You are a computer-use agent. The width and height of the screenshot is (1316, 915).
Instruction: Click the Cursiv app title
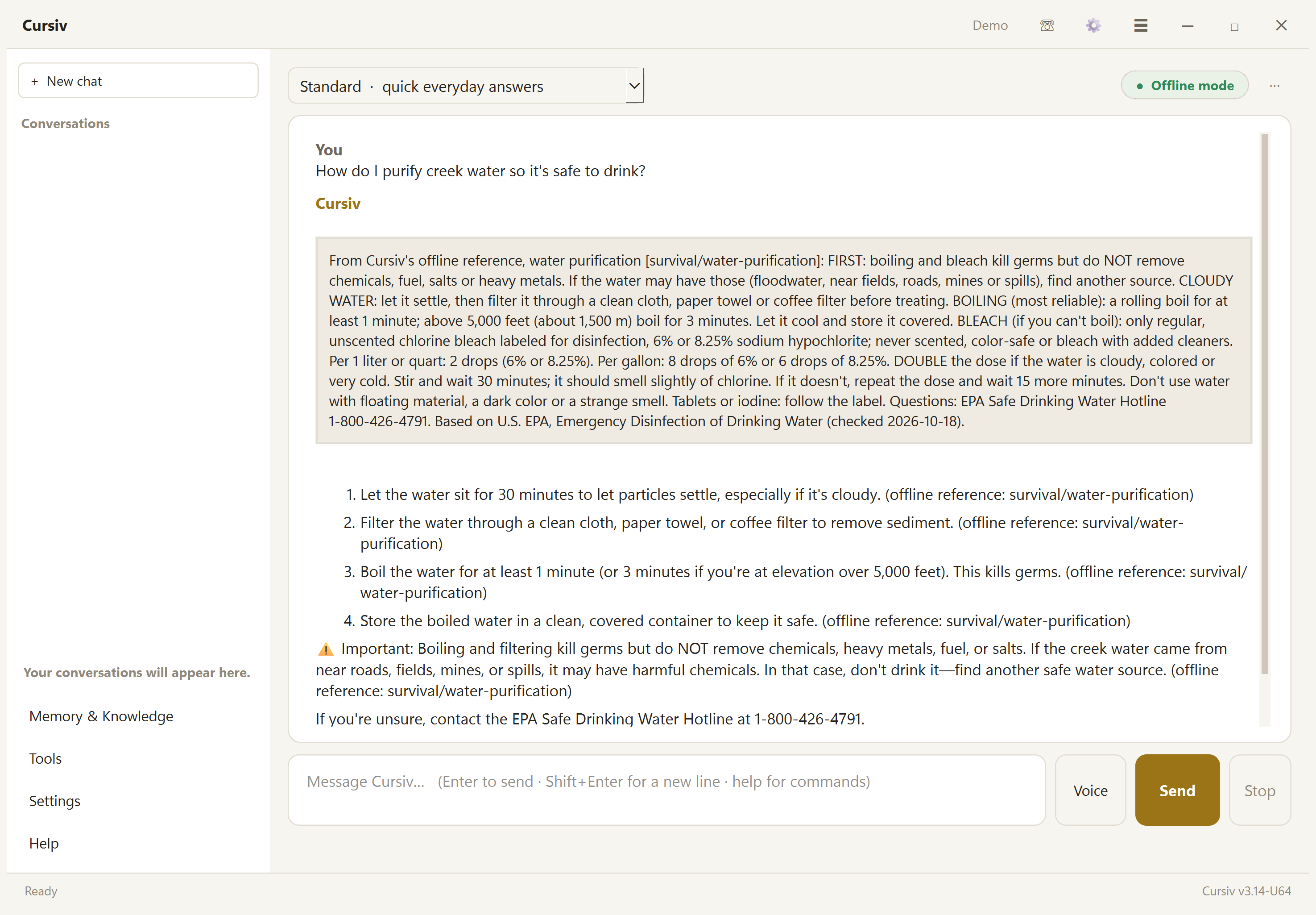tap(45, 25)
